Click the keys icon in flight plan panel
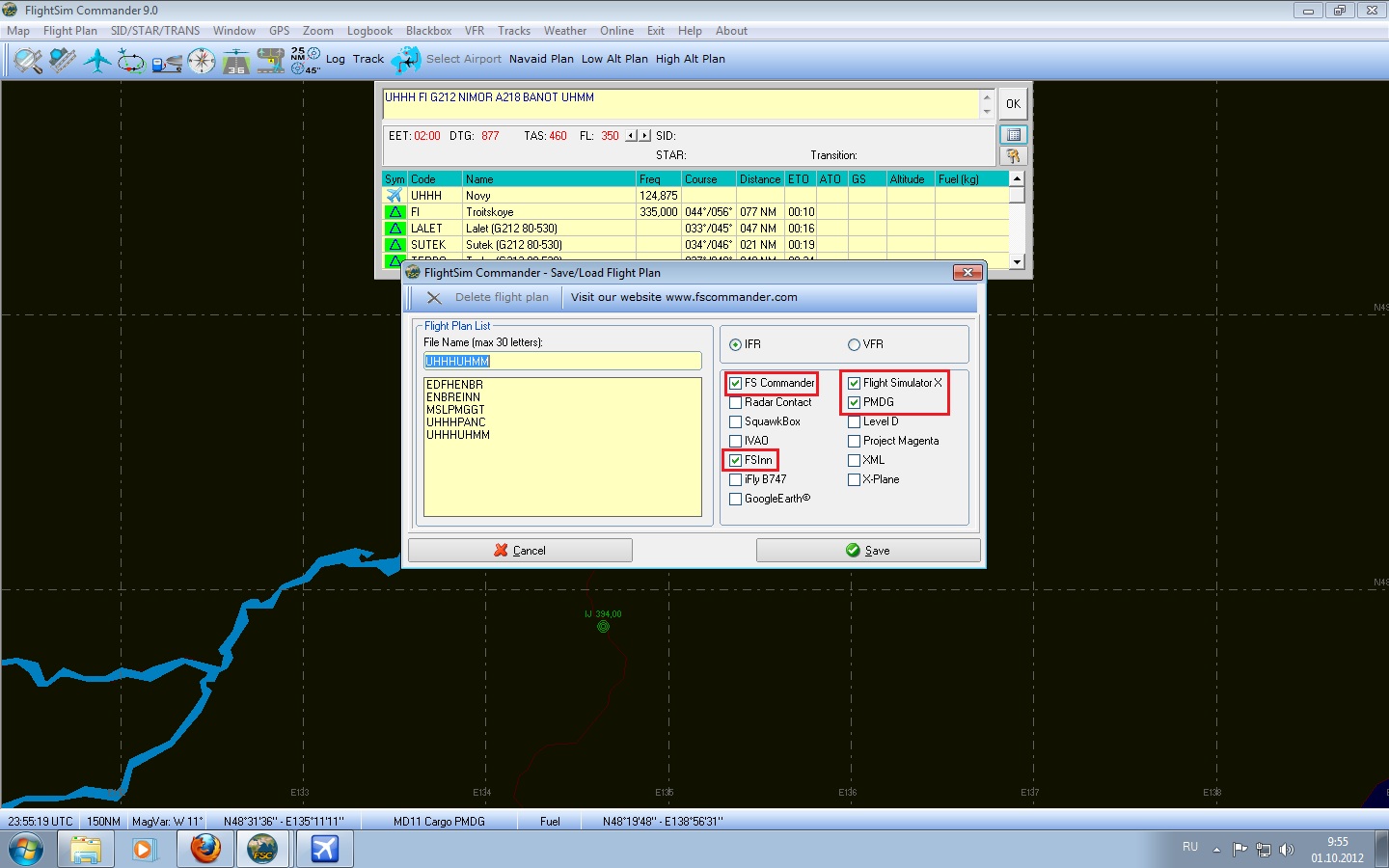Screen dimensions: 1389x868 [x=1013, y=156]
